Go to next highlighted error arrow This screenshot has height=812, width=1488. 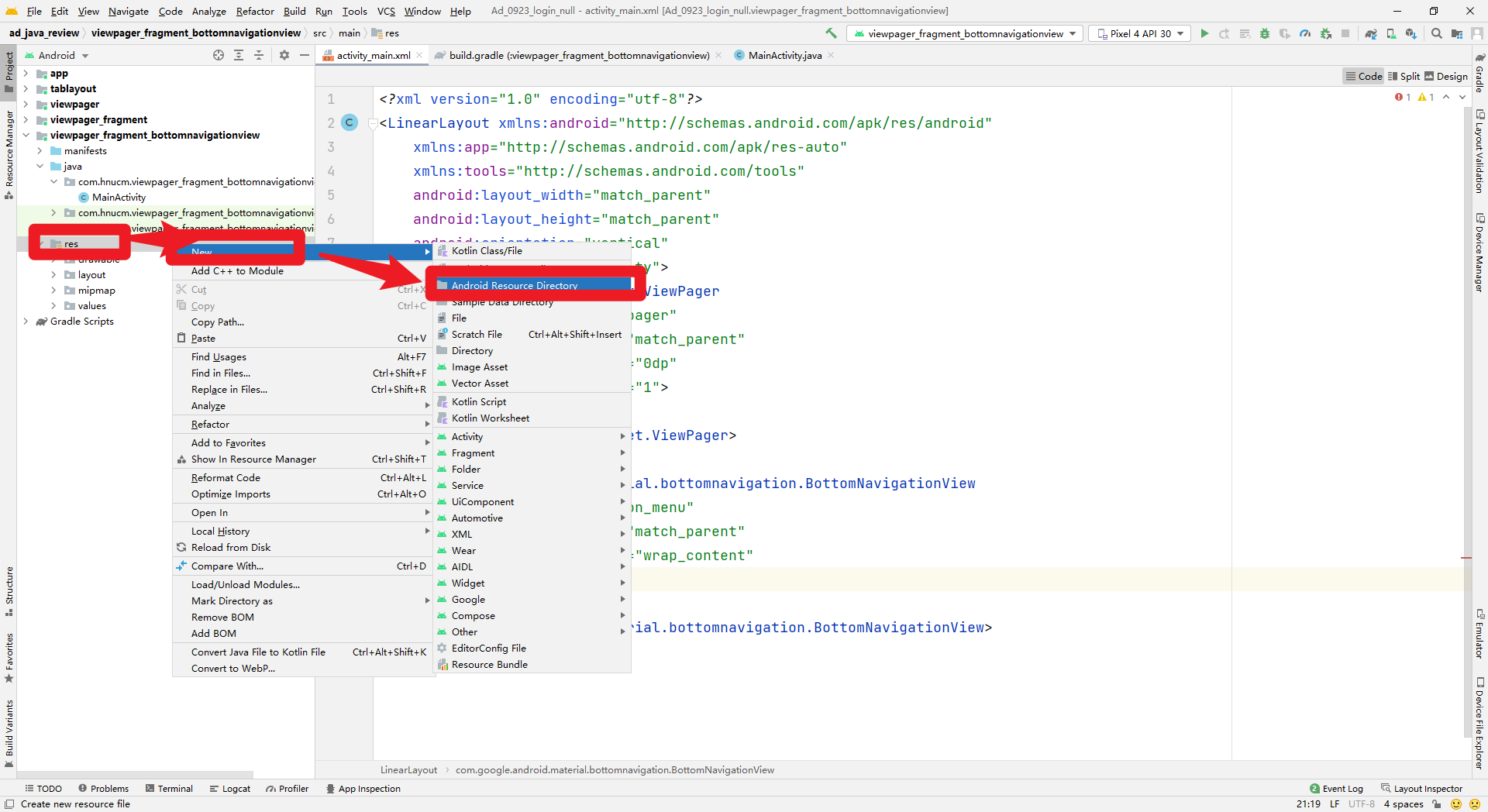[x=1462, y=97]
